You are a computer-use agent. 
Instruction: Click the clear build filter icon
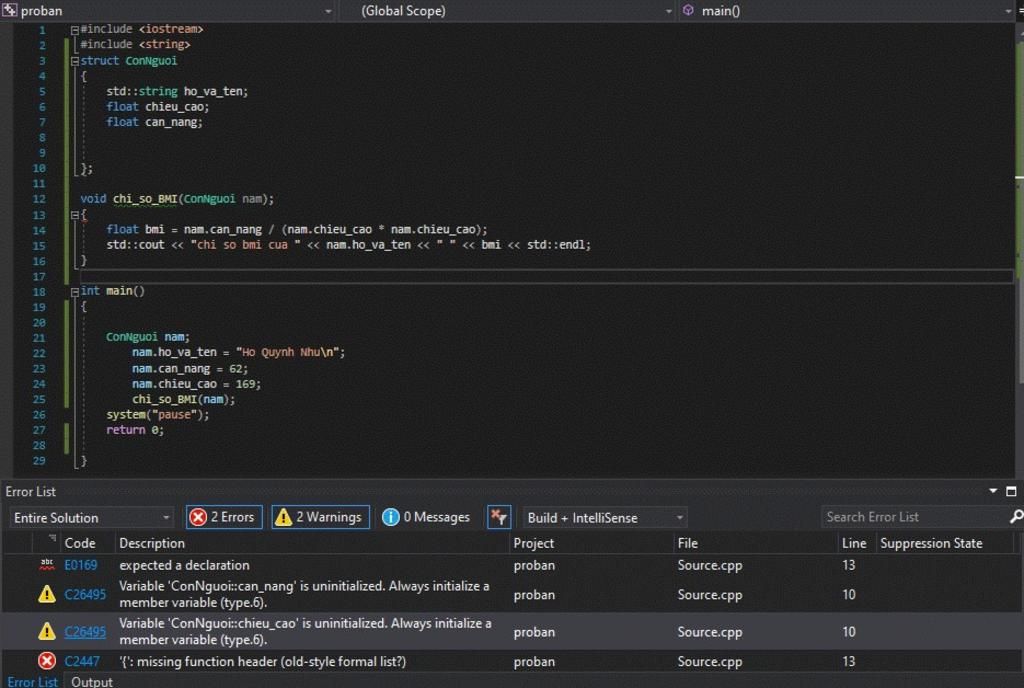(x=499, y=517)
